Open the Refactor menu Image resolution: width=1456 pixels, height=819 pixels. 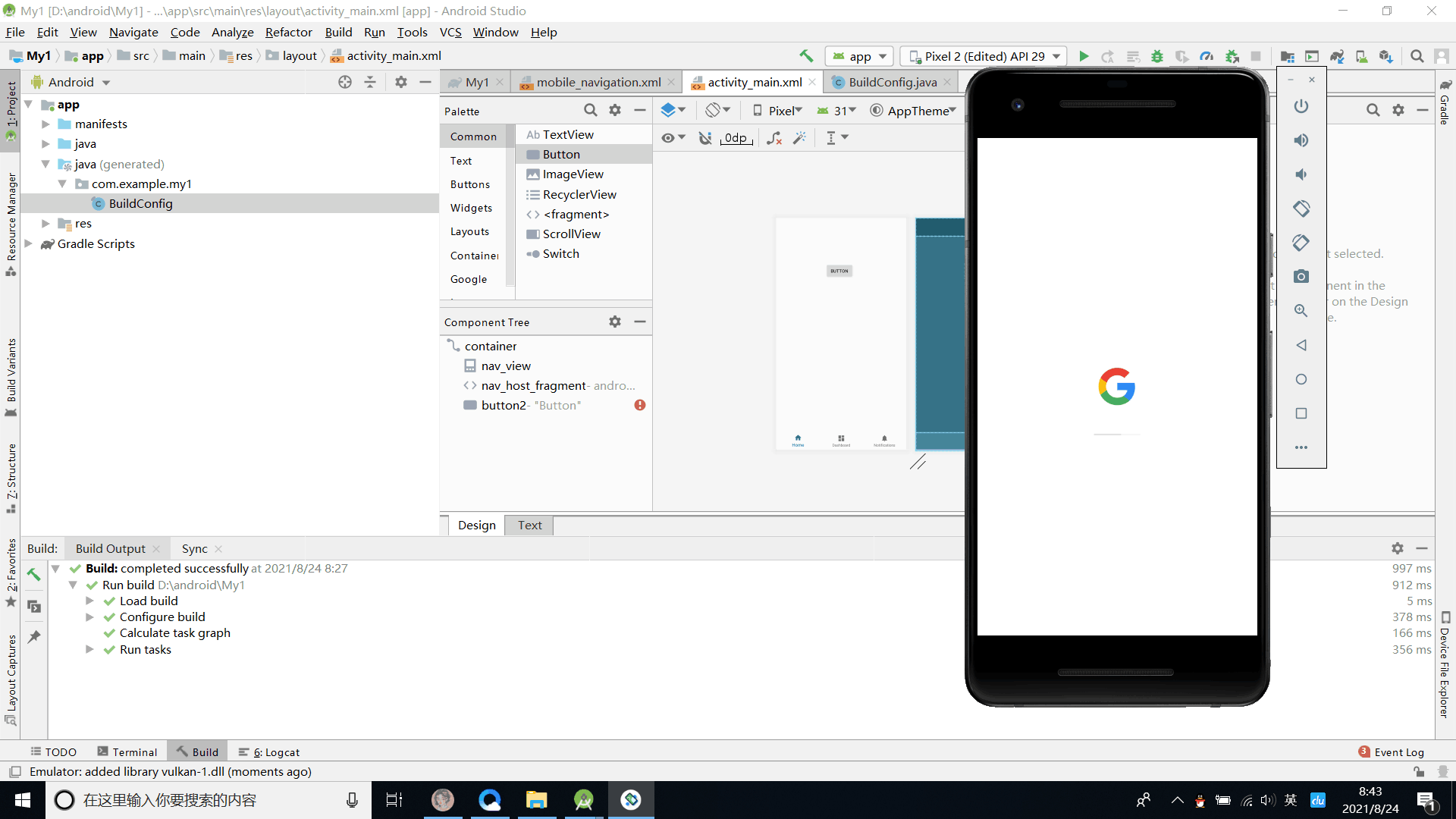[288, 32]
